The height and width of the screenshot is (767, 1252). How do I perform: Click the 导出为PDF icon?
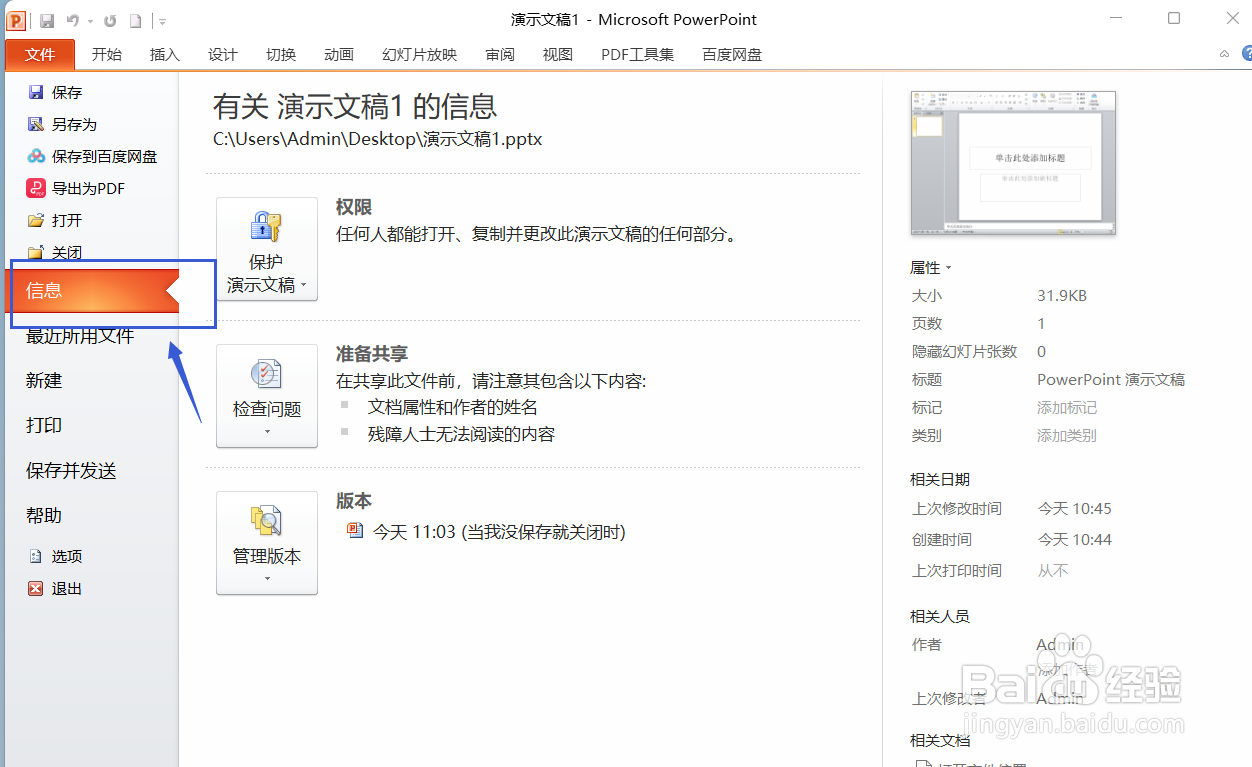(36, 188)
